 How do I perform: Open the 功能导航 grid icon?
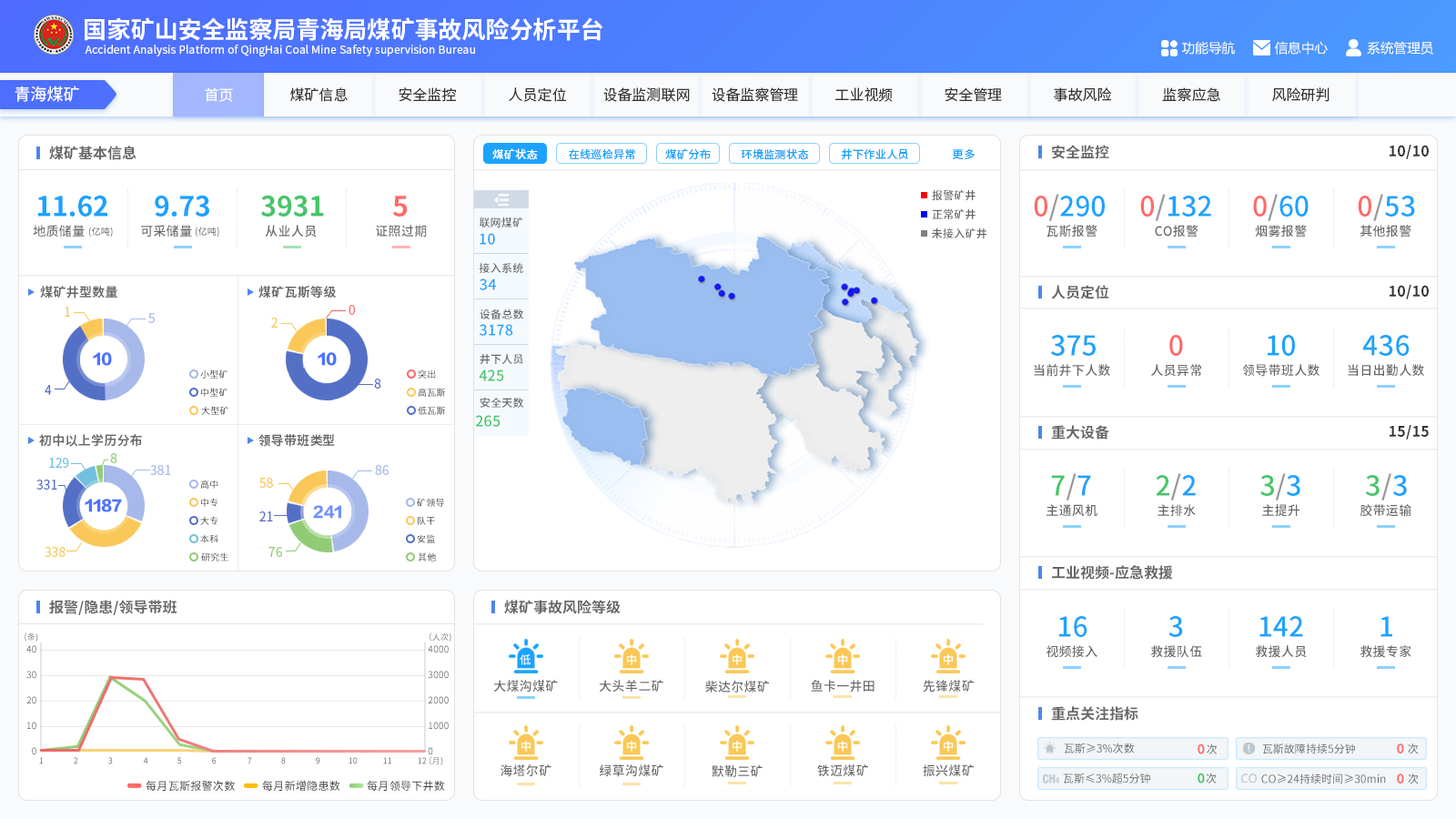pyautogui.click(x=1169, y=48)
